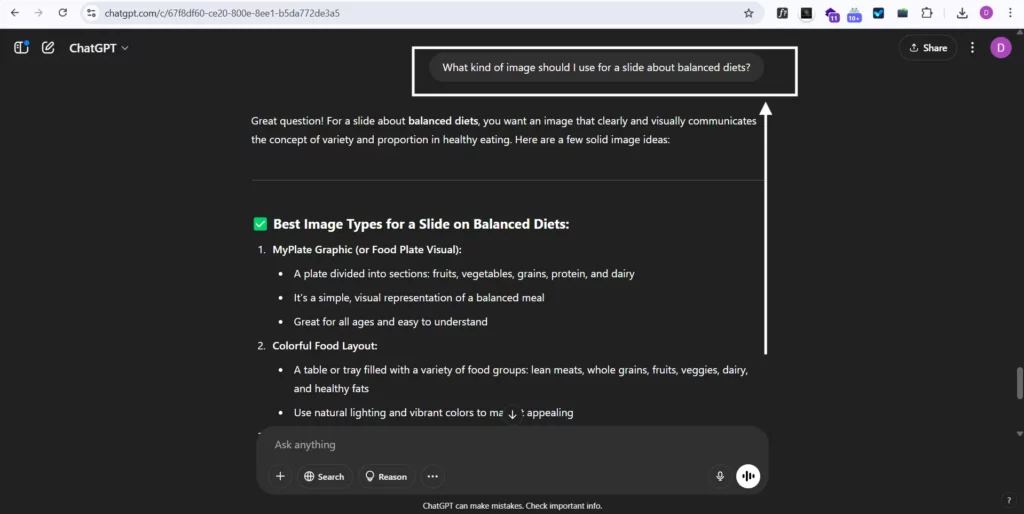The height and width of the screenshot is (514, 1024).
Task: Open more tools ellipsis in composer
Action: coord(432,477)
